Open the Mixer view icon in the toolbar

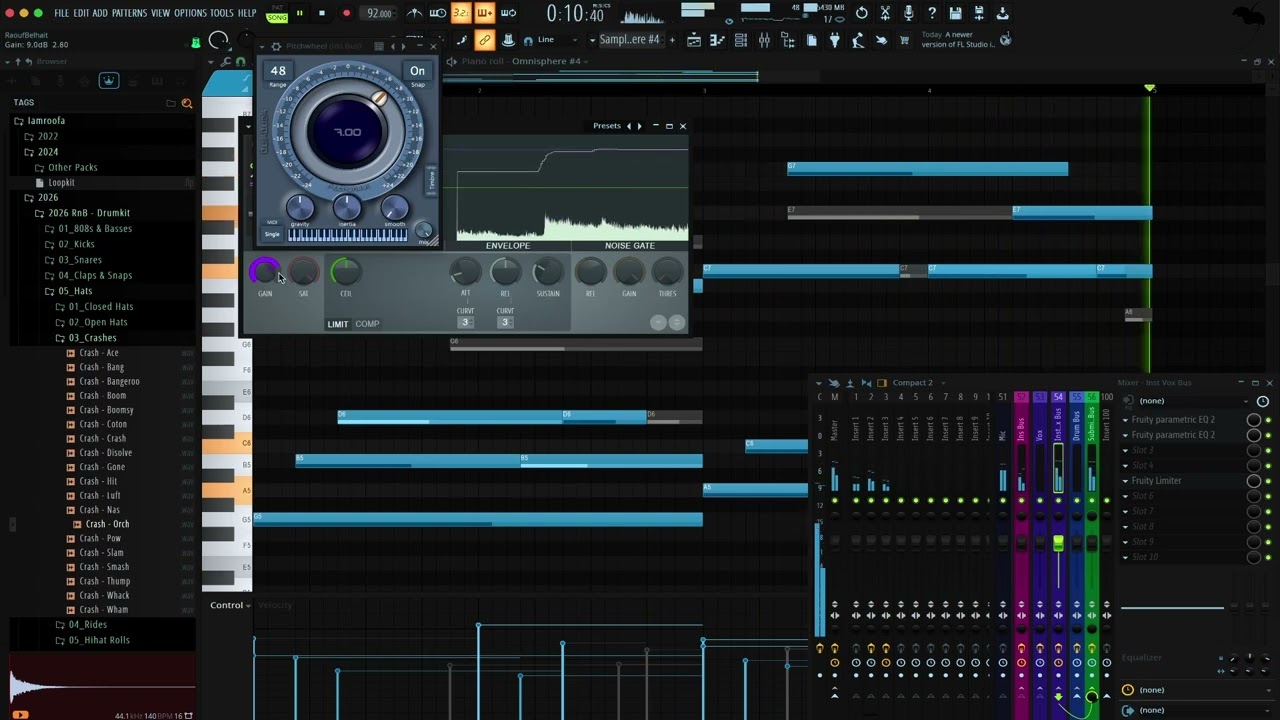point(764,40)
